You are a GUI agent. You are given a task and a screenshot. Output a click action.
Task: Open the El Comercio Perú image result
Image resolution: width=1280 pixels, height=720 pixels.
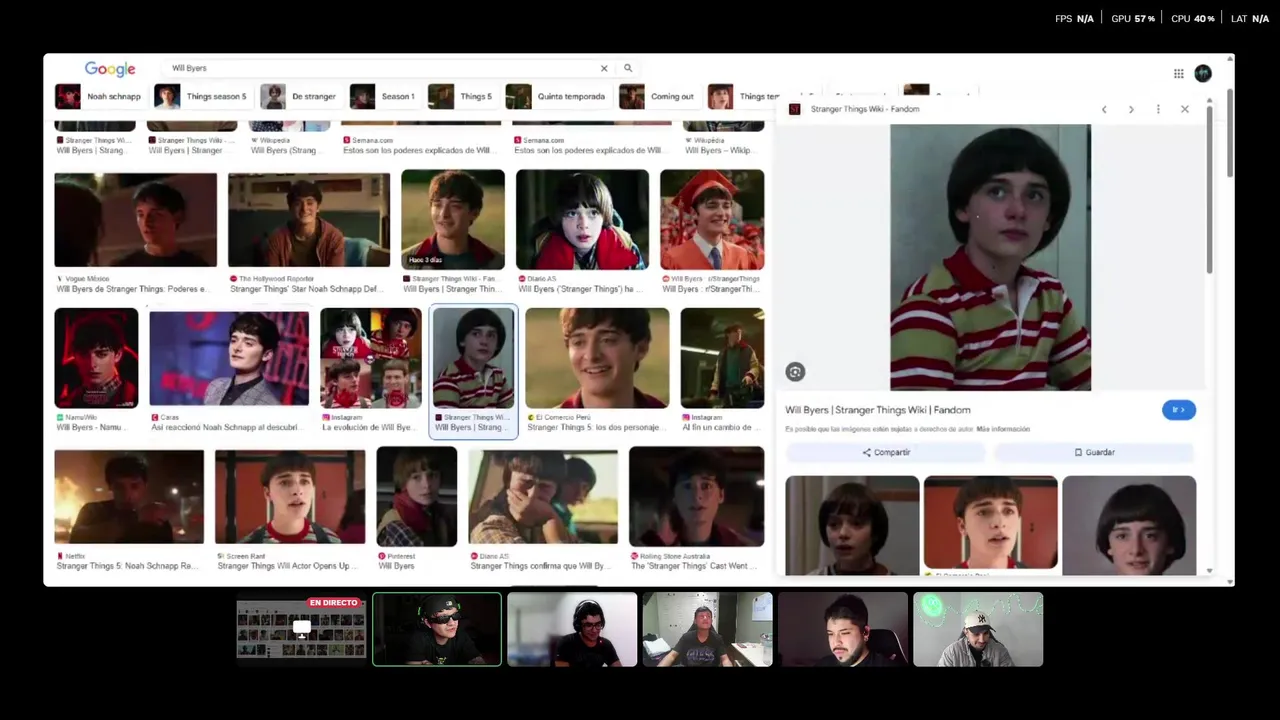pos(597,358)
